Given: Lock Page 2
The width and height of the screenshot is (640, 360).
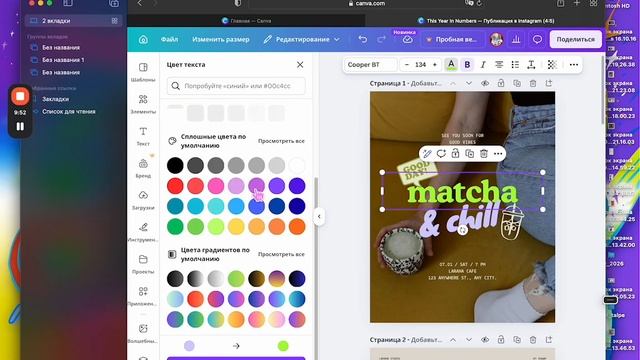Looking at the screenshot, I should [x=501, y=340].
